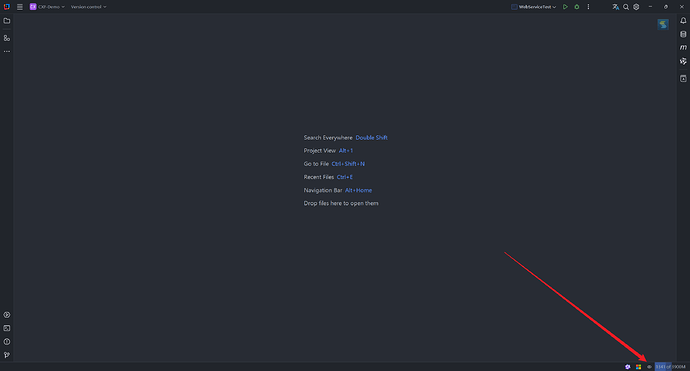This screenshot has height=371, width=690.
Task: Open the Services tool window icon
Action: (x=7, y=315)
